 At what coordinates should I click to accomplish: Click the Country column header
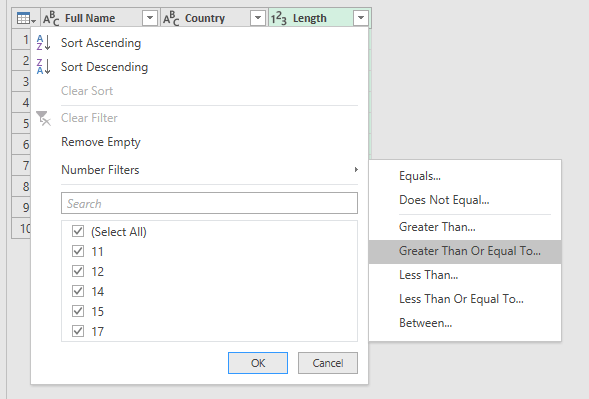tap(214, 18)
